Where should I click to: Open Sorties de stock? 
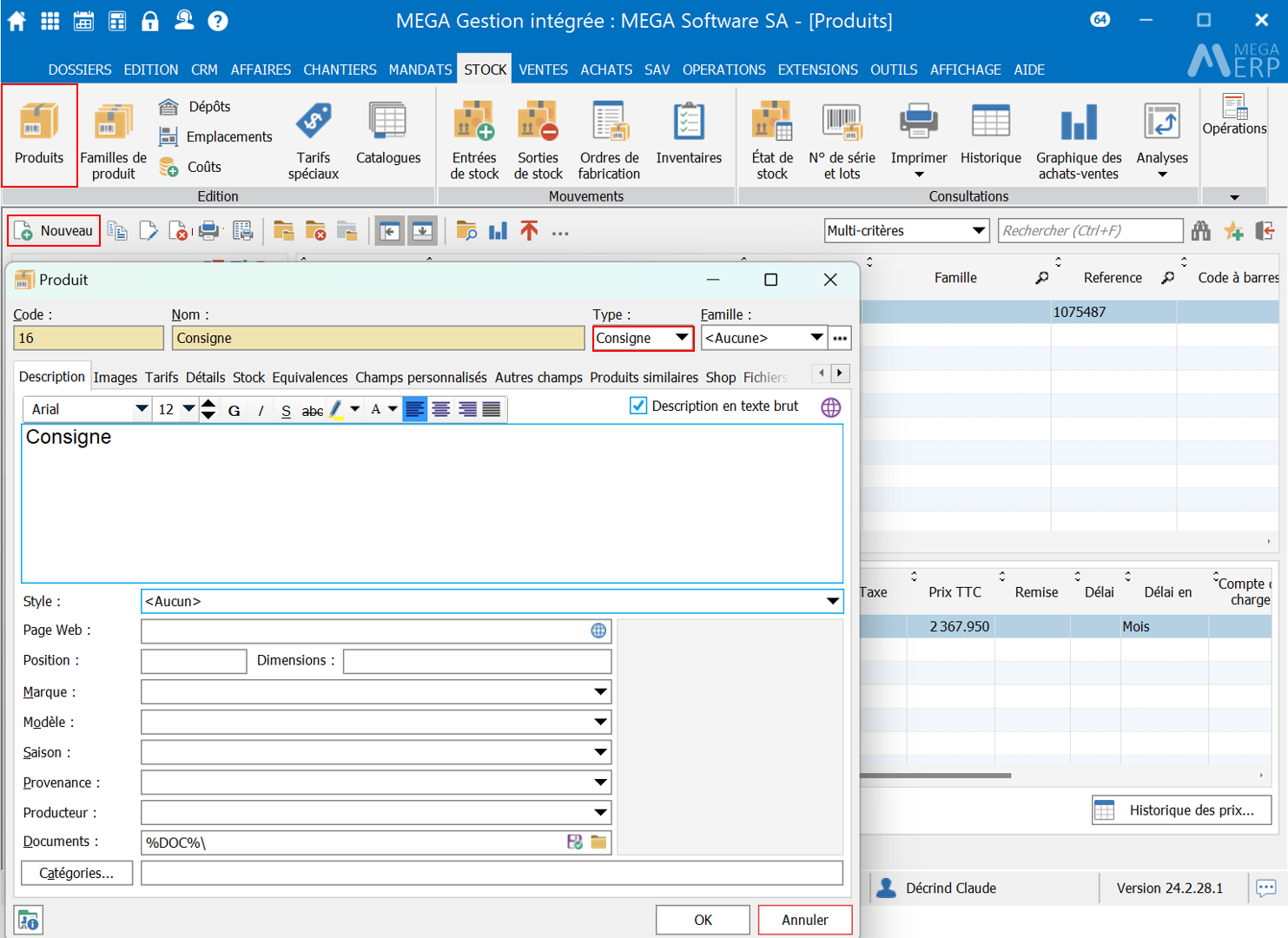(x=538, y=141)
